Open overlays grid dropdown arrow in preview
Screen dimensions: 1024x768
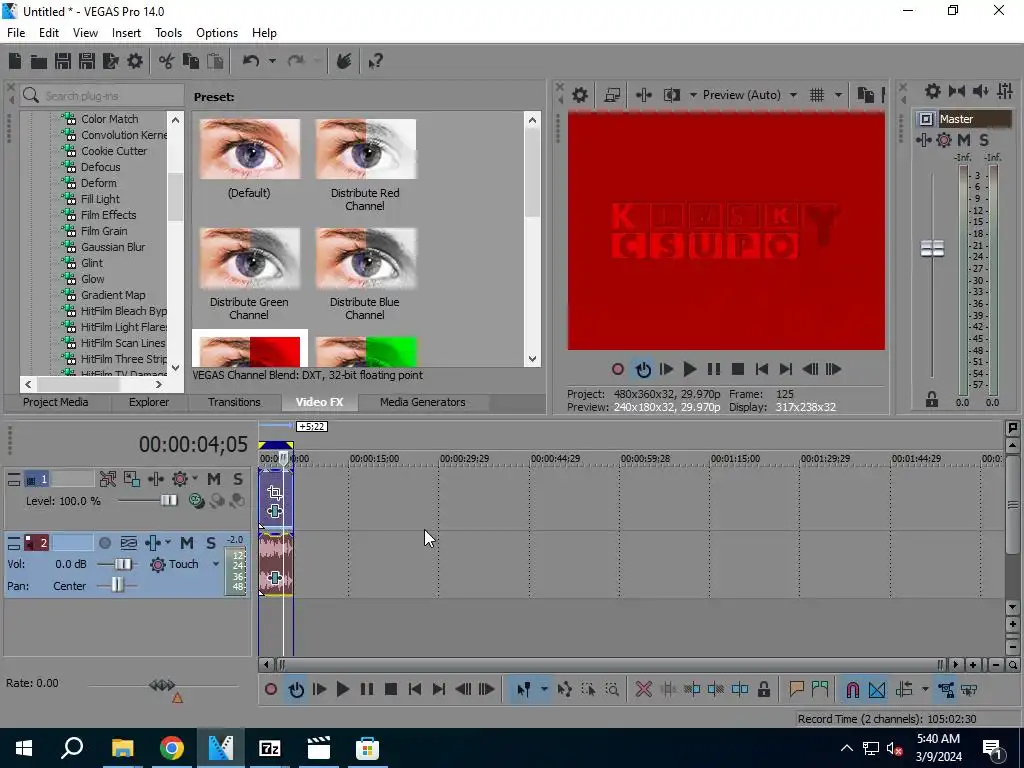tap(839, 95)
